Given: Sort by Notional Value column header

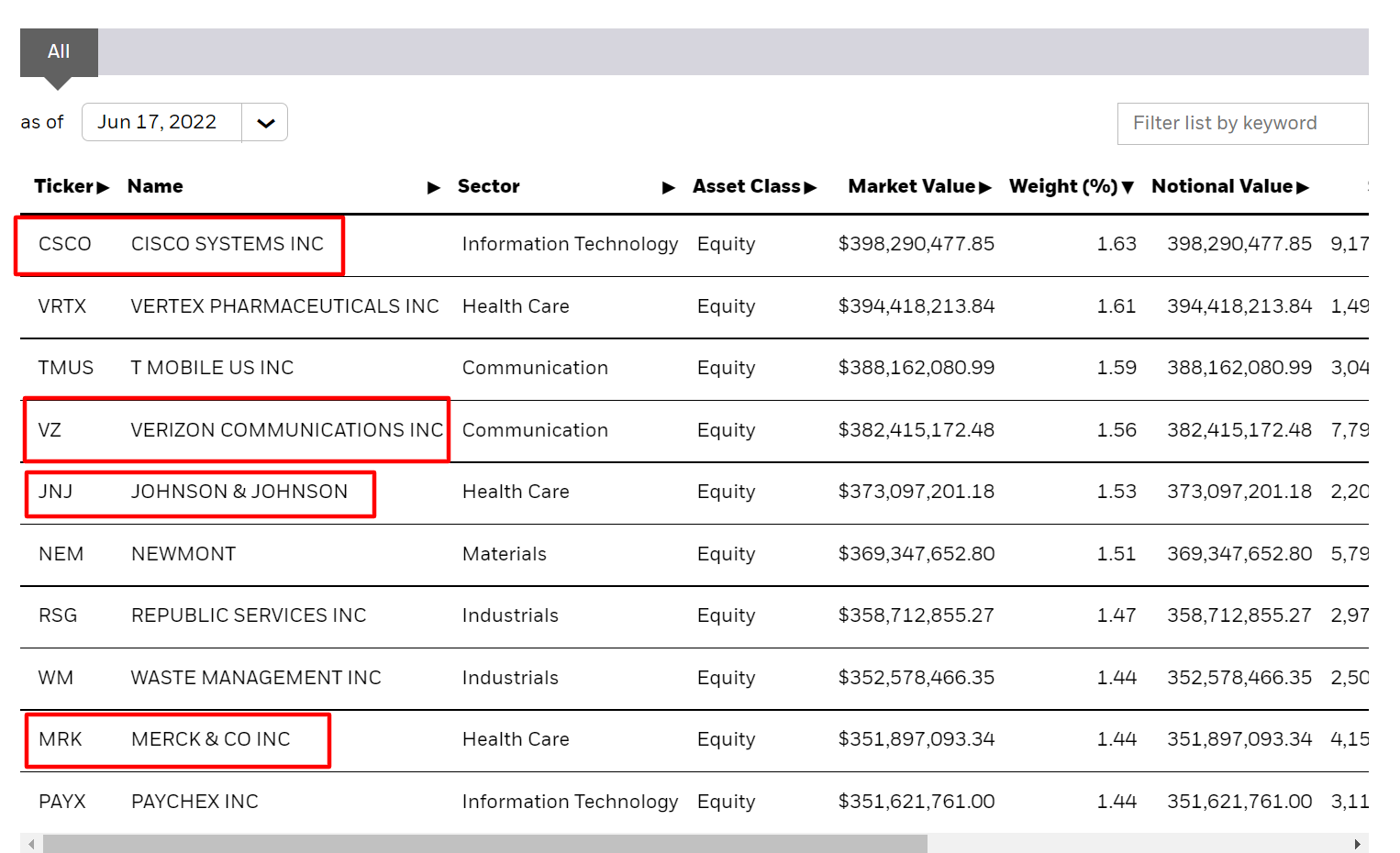Looking at the screenshot, I should 1230,186.
